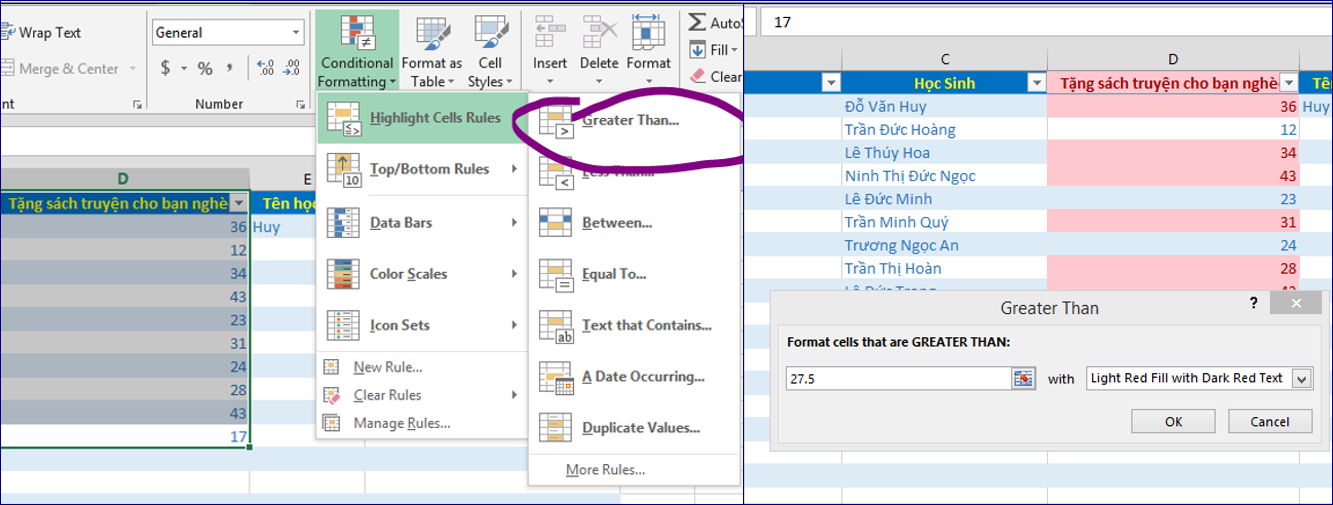This screenshot has height=505, width=1333.
Task: Choose the Duplicate Values rule
Action: (640, 428)
